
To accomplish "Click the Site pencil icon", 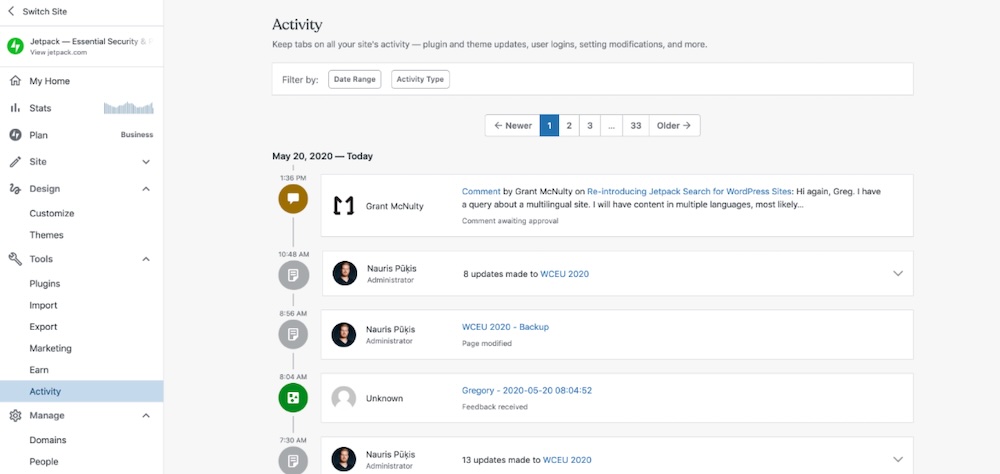I will (x=15, y=161).
